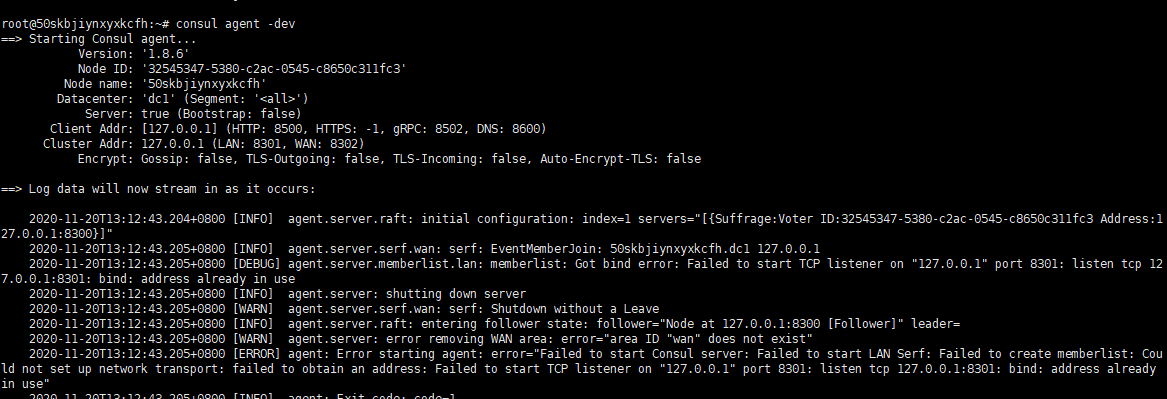Click the Datacenter 'dc1' value
This screenshot has width=1167, height=399.
coord(158,98)
